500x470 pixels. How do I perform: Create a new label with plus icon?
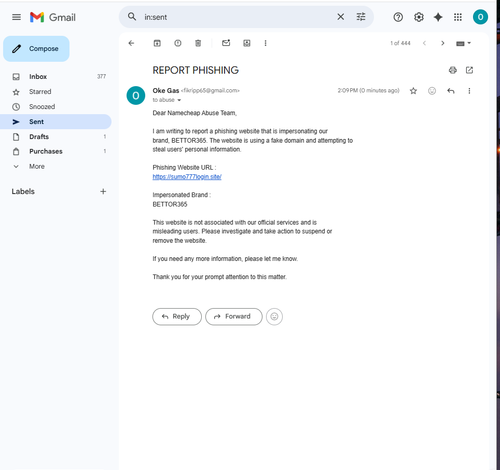[x=103, y=191]
